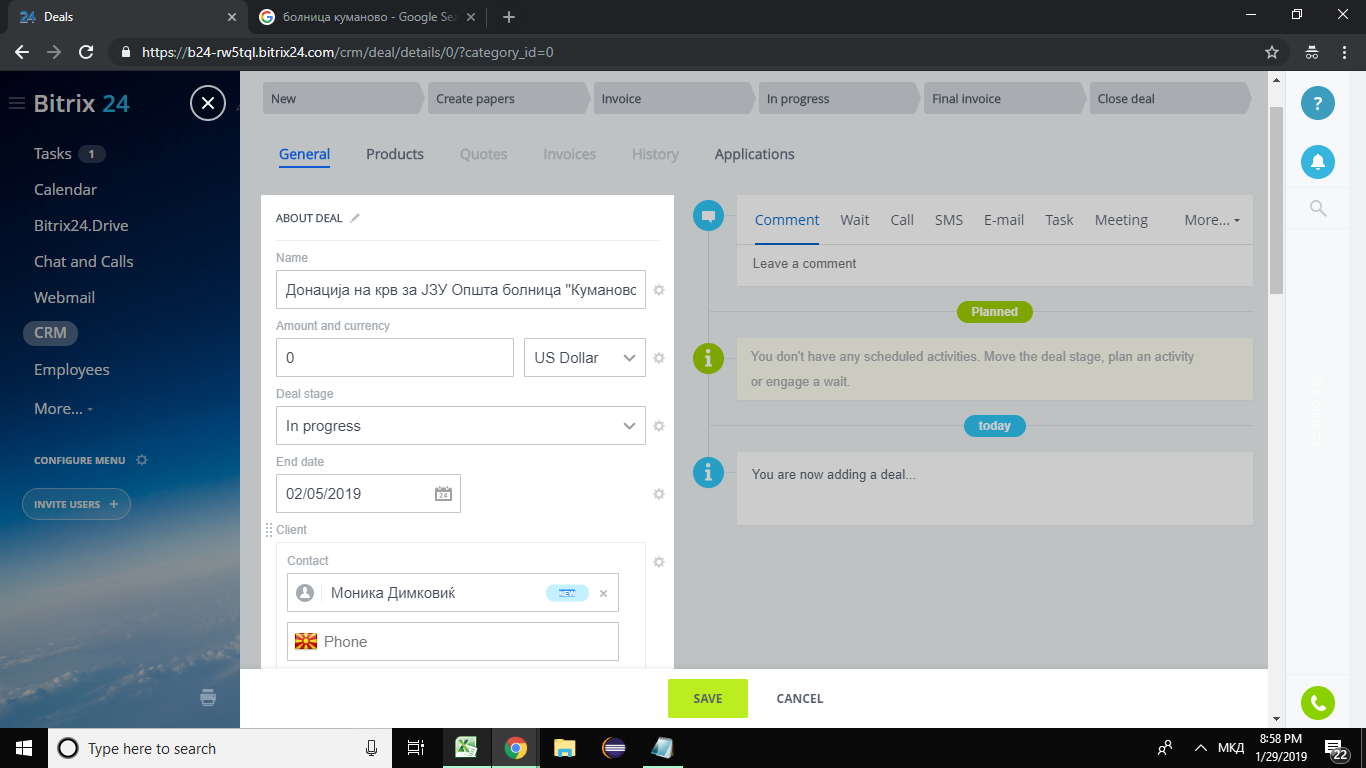The image size is (1366, 768).
Task: Expand the More... activity options
Action: tap(1211, 220)
